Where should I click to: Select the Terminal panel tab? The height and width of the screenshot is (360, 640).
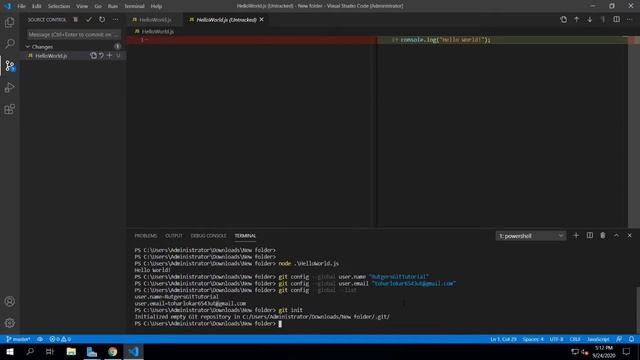245,236
